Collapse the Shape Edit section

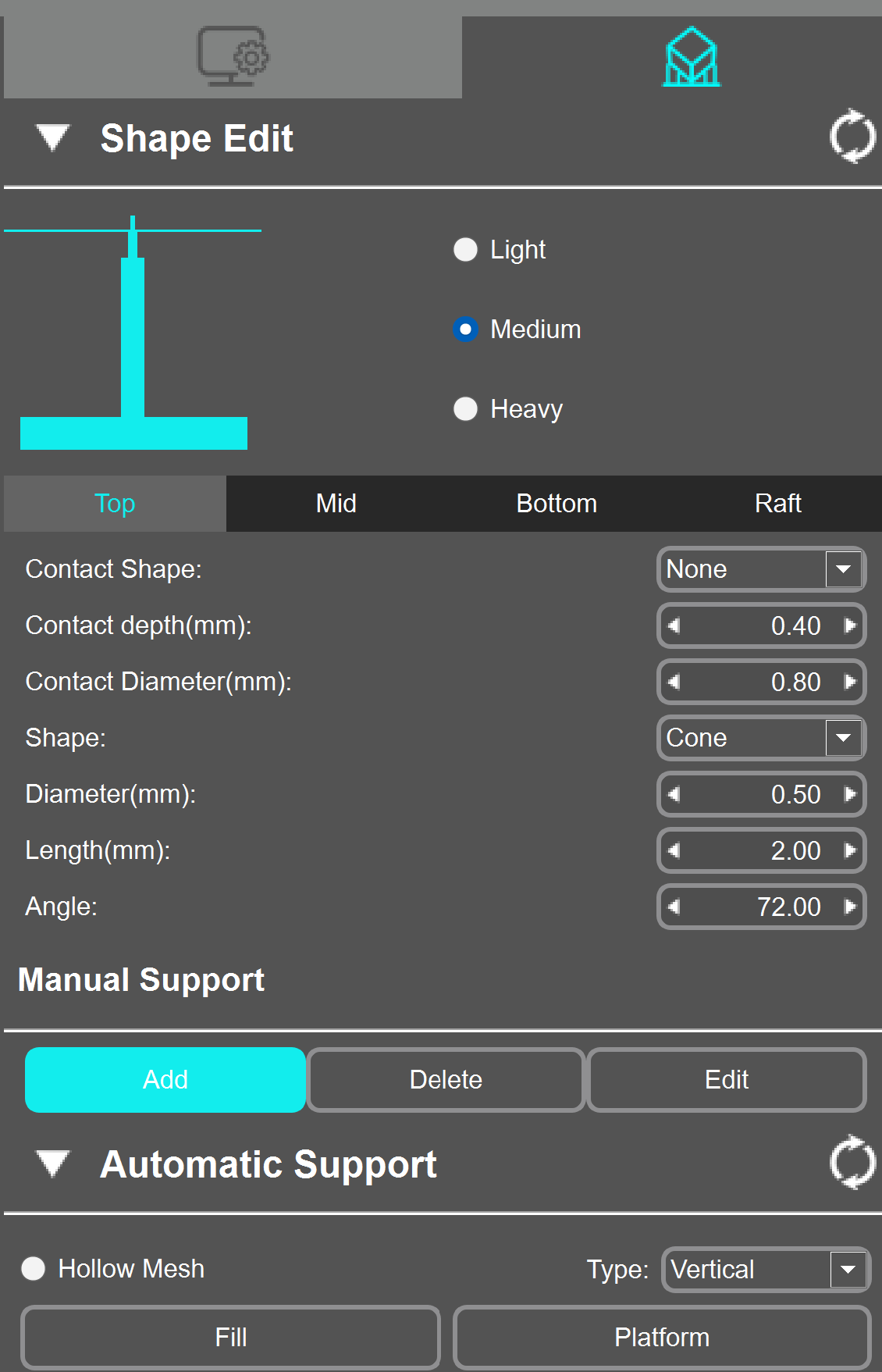53,138
